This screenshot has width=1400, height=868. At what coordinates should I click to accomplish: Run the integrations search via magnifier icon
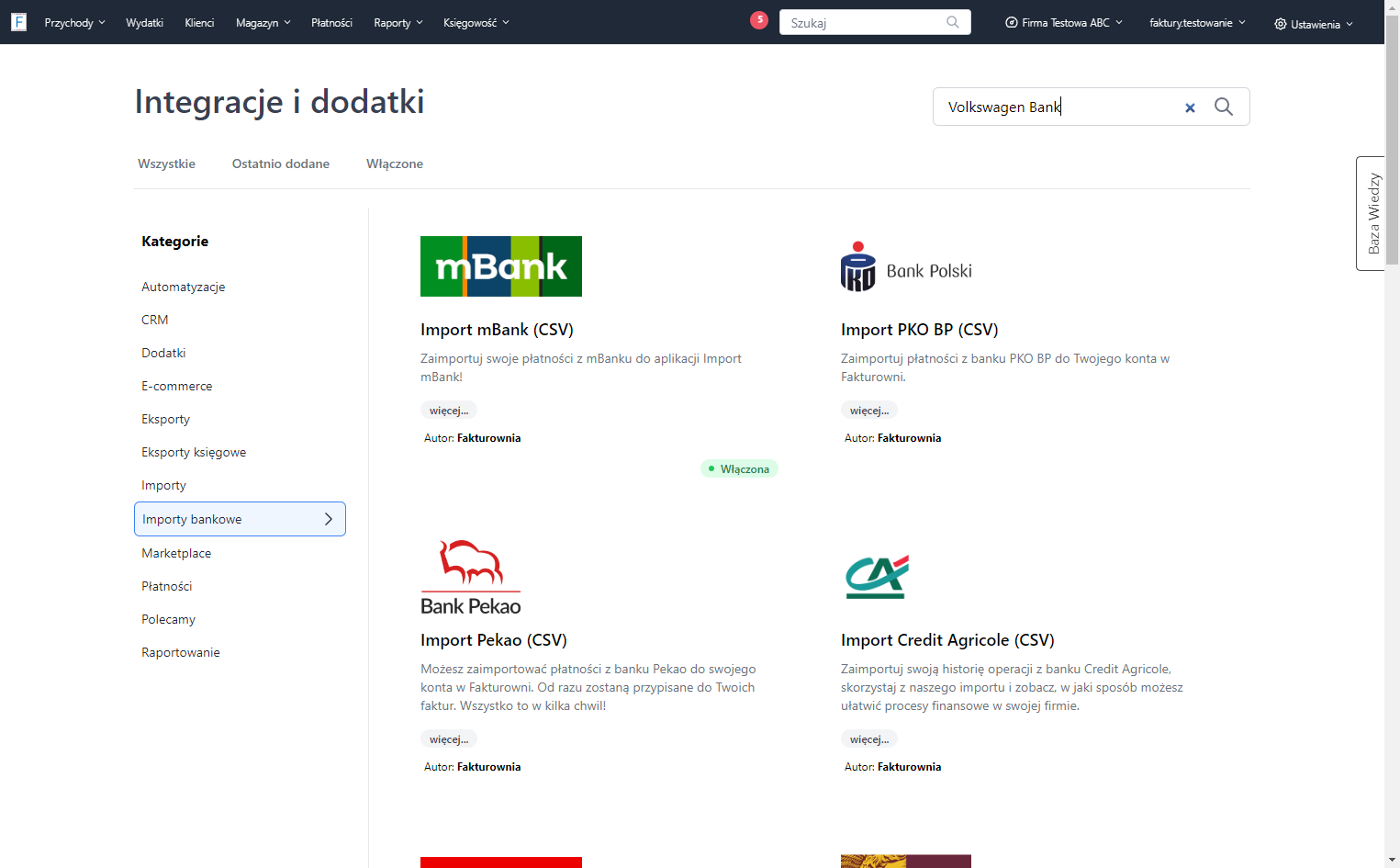(1224, 107)
